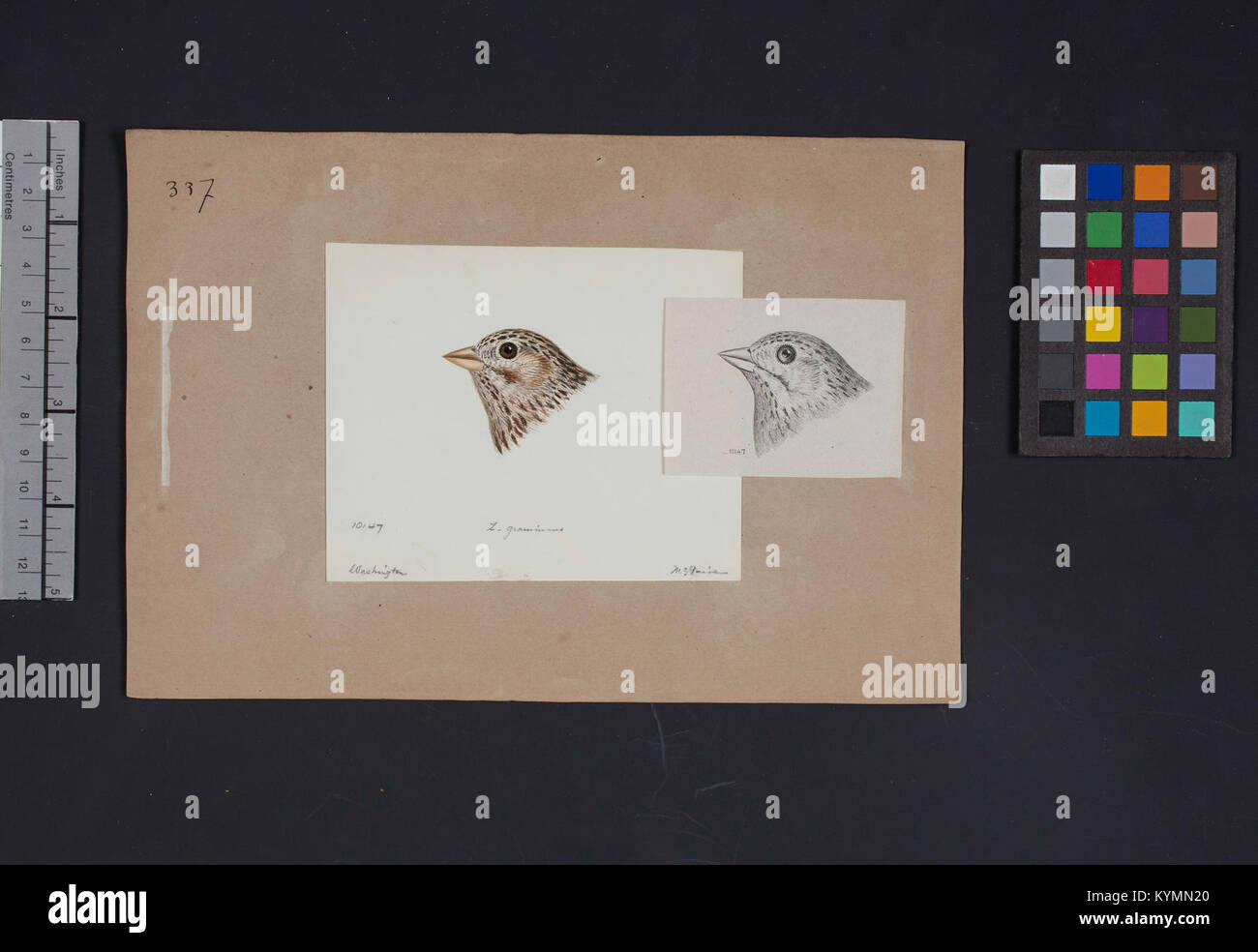The image size is (1258, 952).
Task: Select the pencil bird head sketch
Action: click(x=795, y=391)
